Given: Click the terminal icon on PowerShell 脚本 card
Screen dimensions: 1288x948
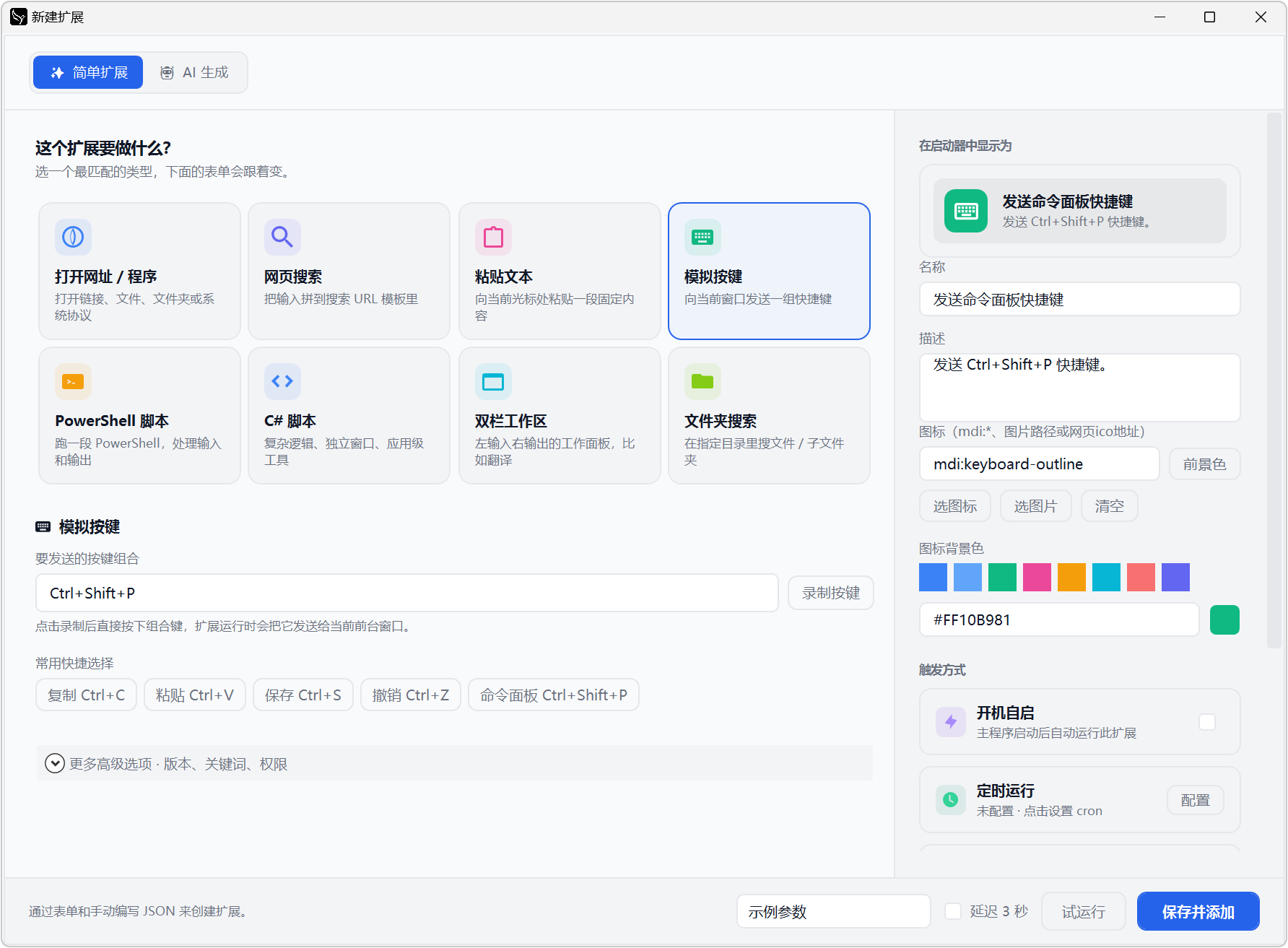Looking at the screenshot, I should coord(73,381).
